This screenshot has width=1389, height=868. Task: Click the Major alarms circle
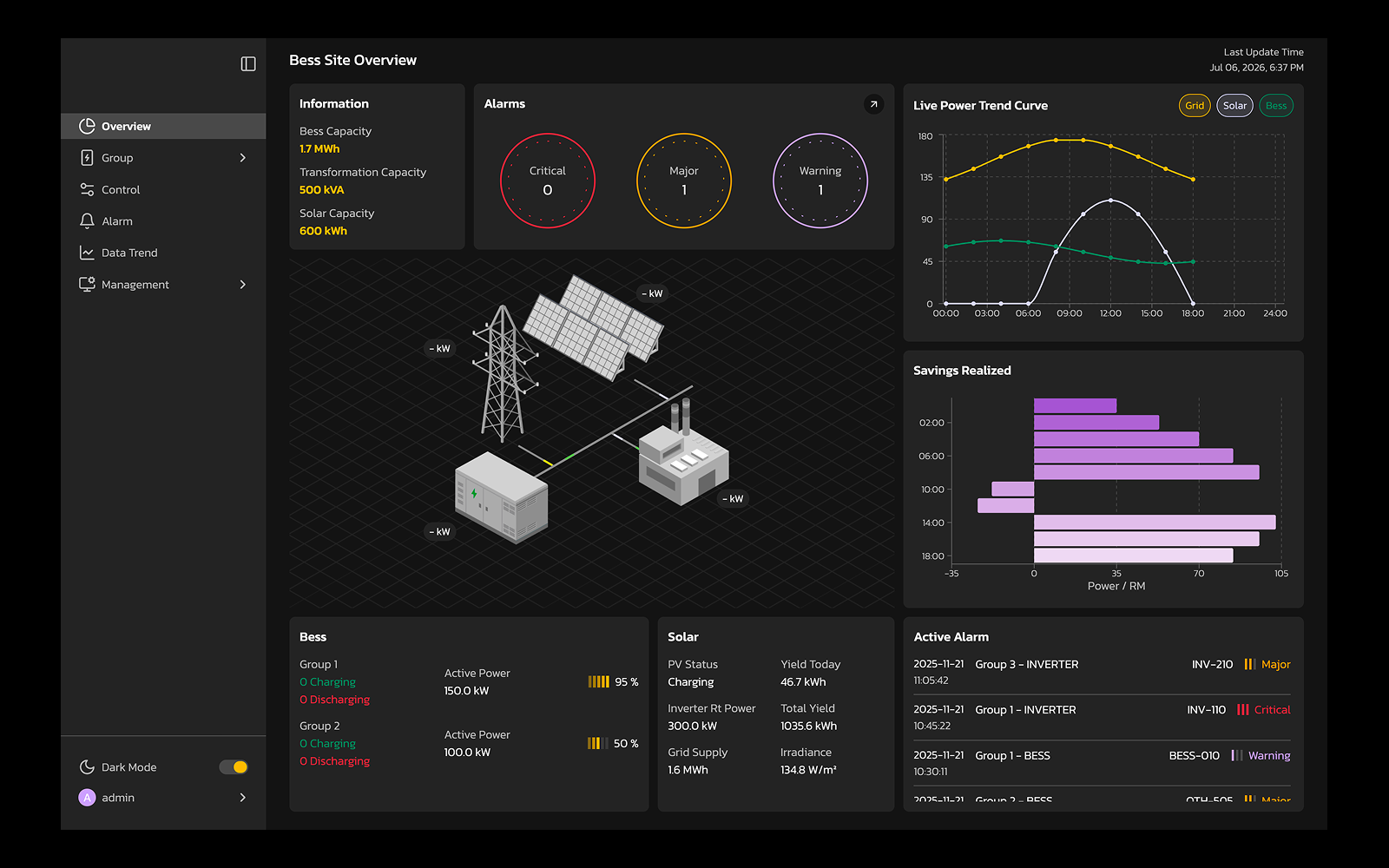pos(684,181)
